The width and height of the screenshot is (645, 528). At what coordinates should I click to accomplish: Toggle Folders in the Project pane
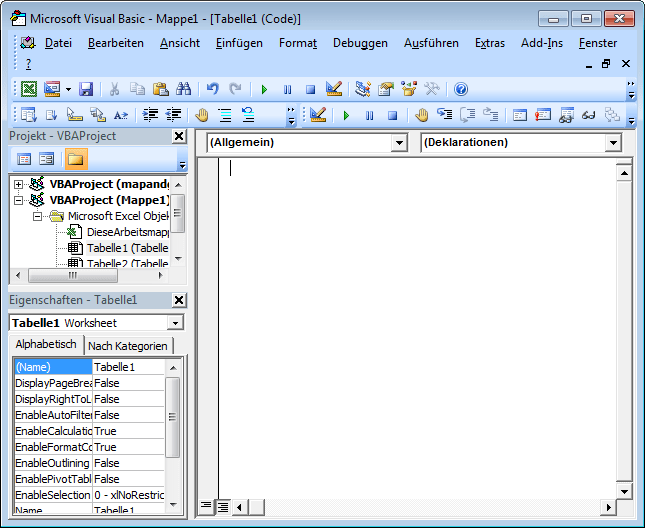pyautogui.click(x=76, y=159)
